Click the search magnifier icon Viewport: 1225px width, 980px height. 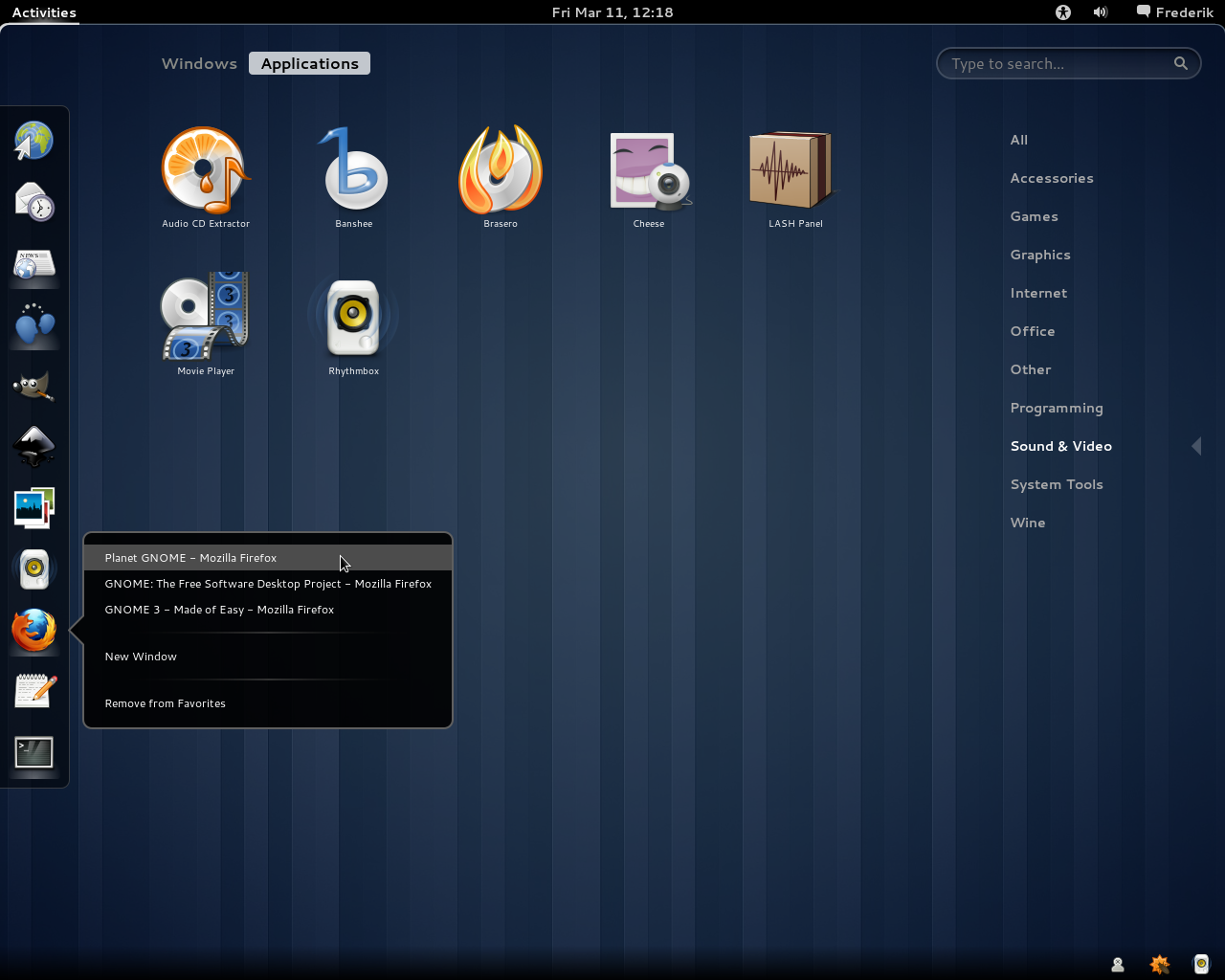coord(1181,63)
